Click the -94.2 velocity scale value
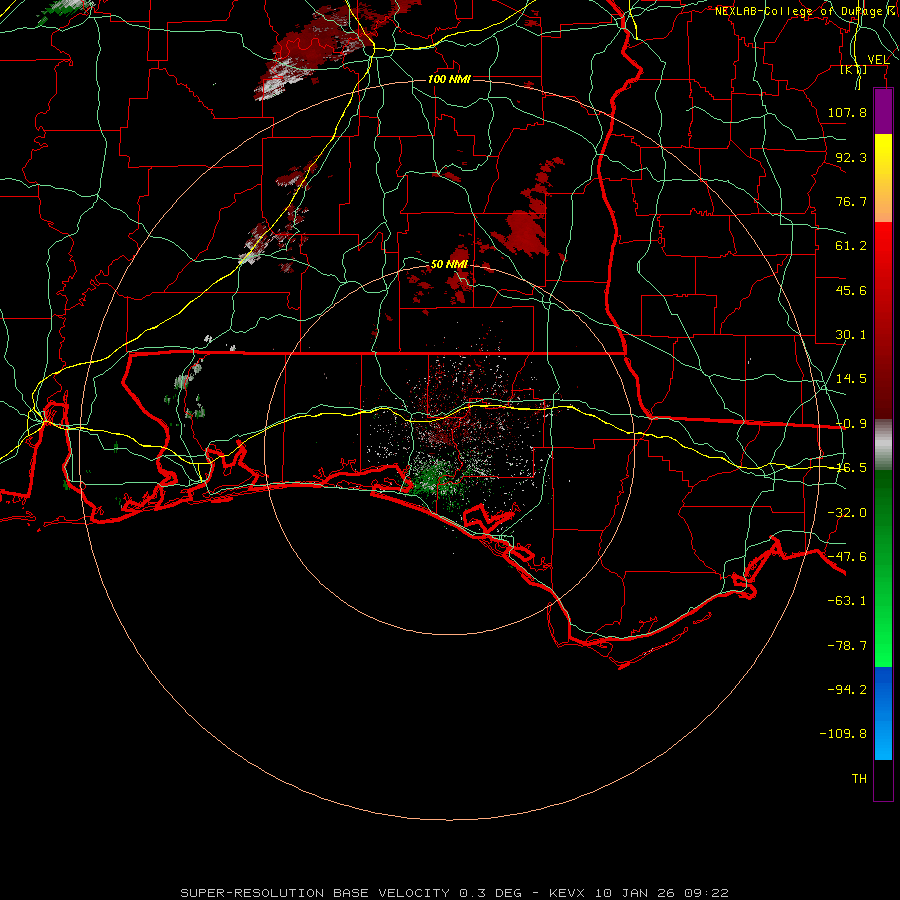 [847, 690]
